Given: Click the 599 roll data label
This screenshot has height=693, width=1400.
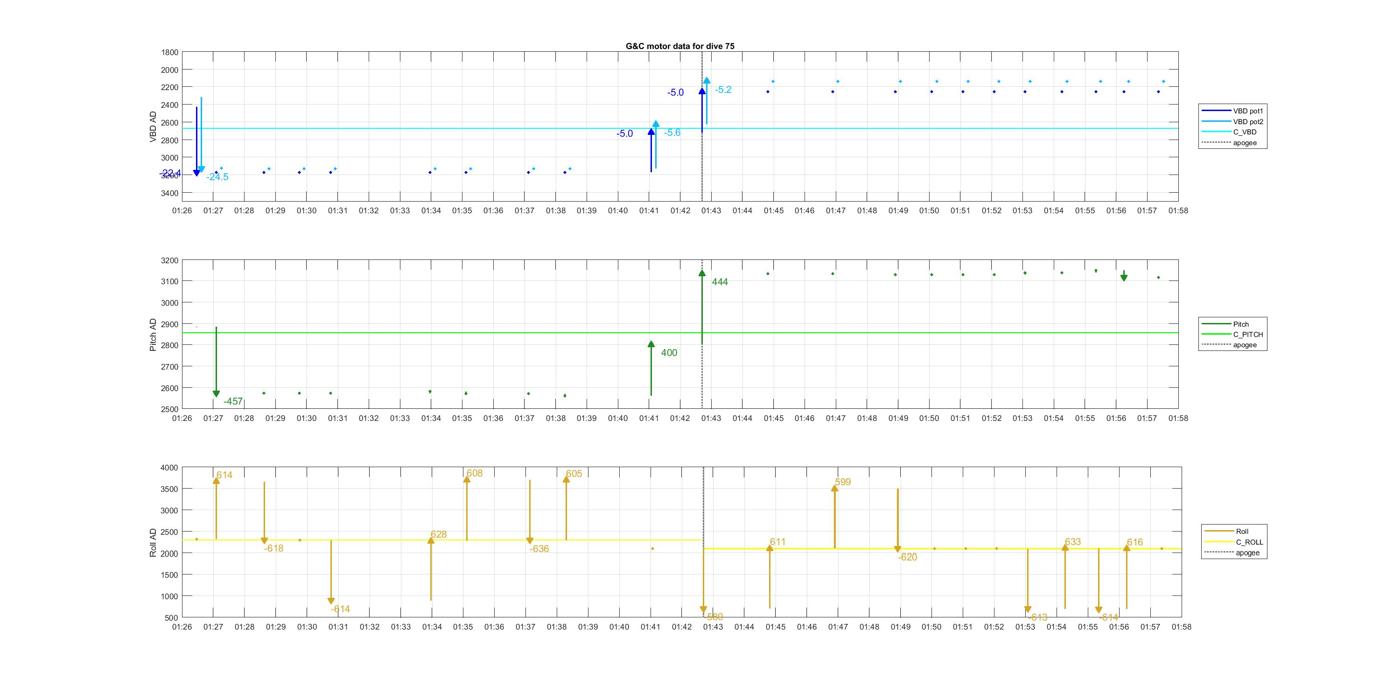Looking at the screenshot, I should pos(843,482).
